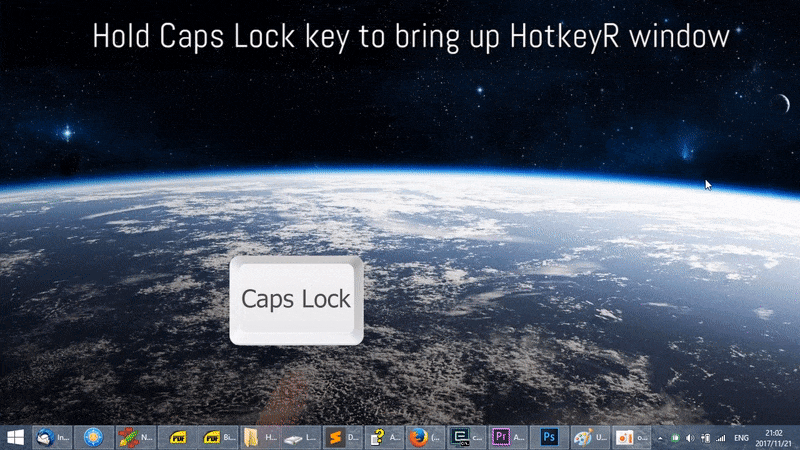The image size is (800, 450).
Task: Open the clock showing 21:02
Action: click(x=774, y=438)
